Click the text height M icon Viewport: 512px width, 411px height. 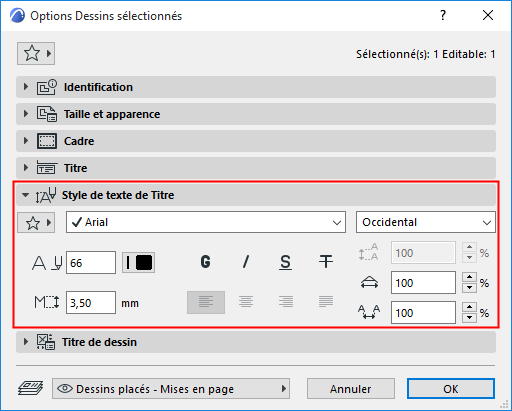(47, 302)
